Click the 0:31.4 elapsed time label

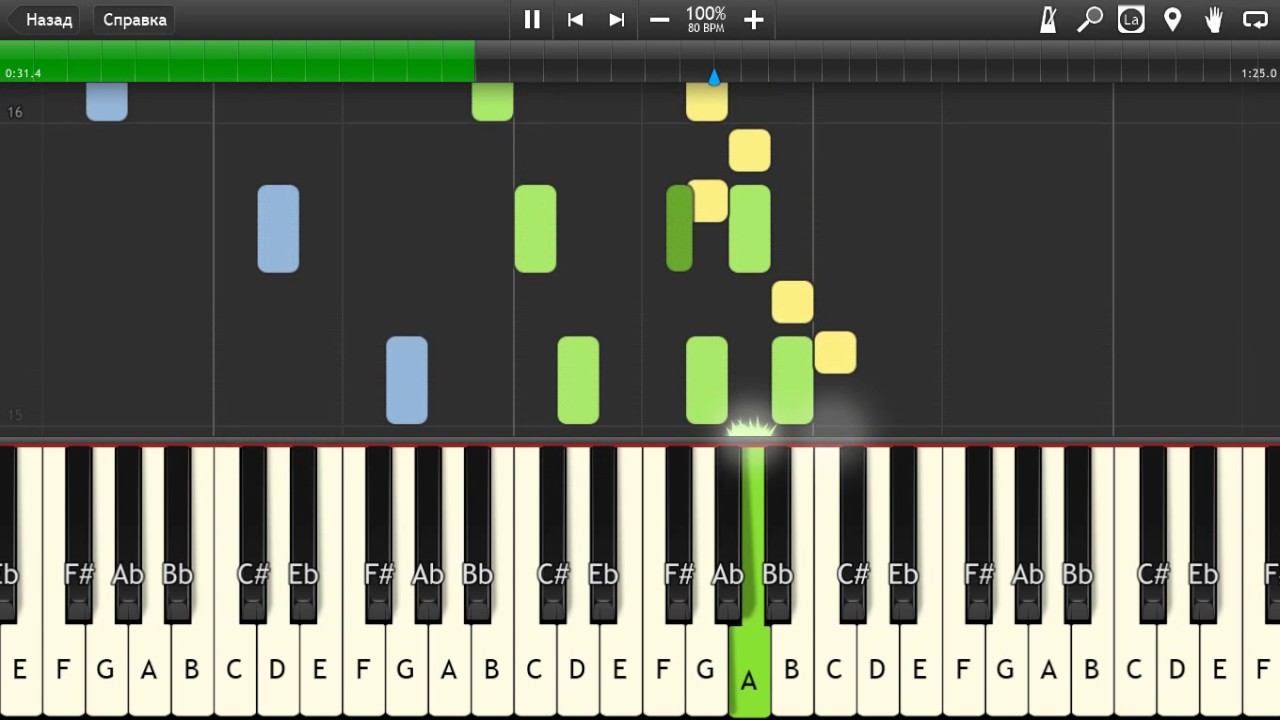click(x=23, y=73)
